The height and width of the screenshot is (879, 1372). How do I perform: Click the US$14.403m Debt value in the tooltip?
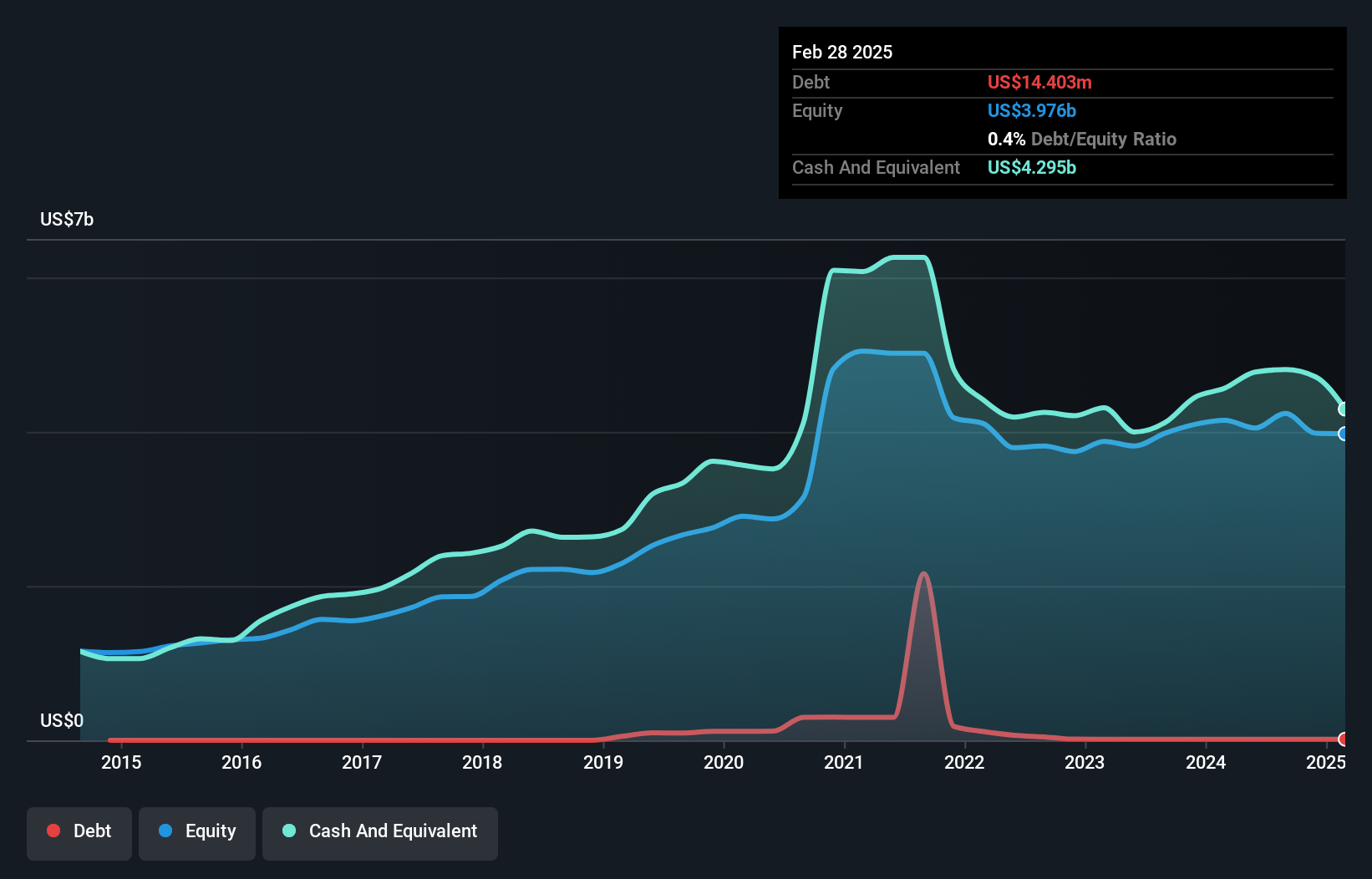point(1039,82)
